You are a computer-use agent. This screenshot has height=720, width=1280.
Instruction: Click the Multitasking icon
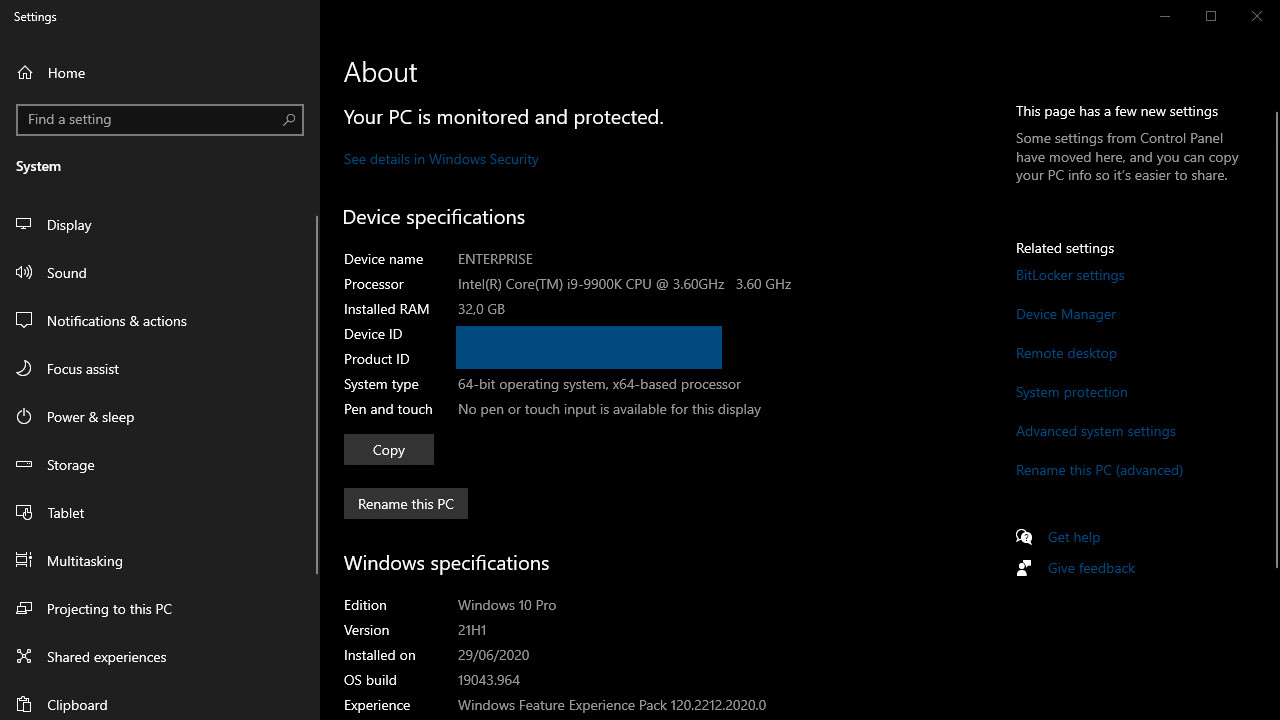point(24,561)
